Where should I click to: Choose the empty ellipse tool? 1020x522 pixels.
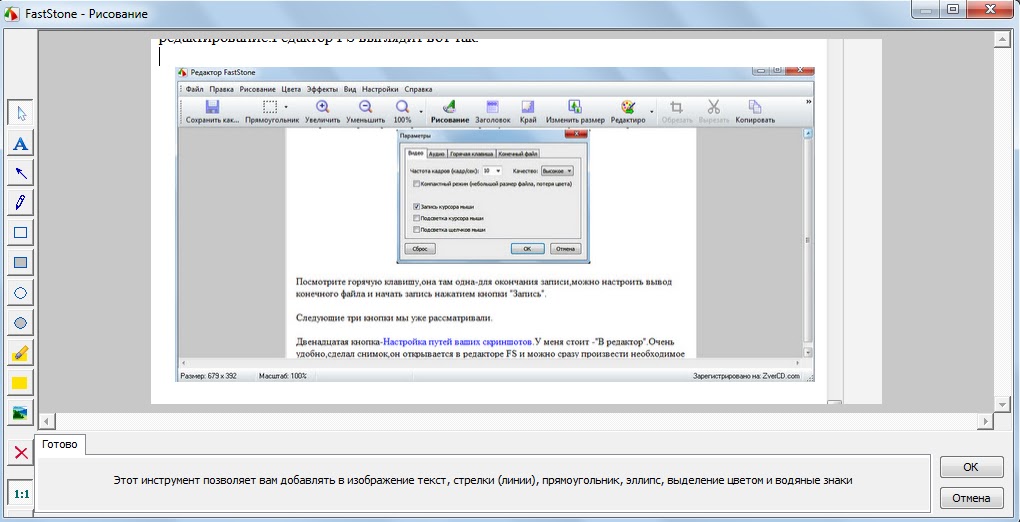[x=21, y=293]
